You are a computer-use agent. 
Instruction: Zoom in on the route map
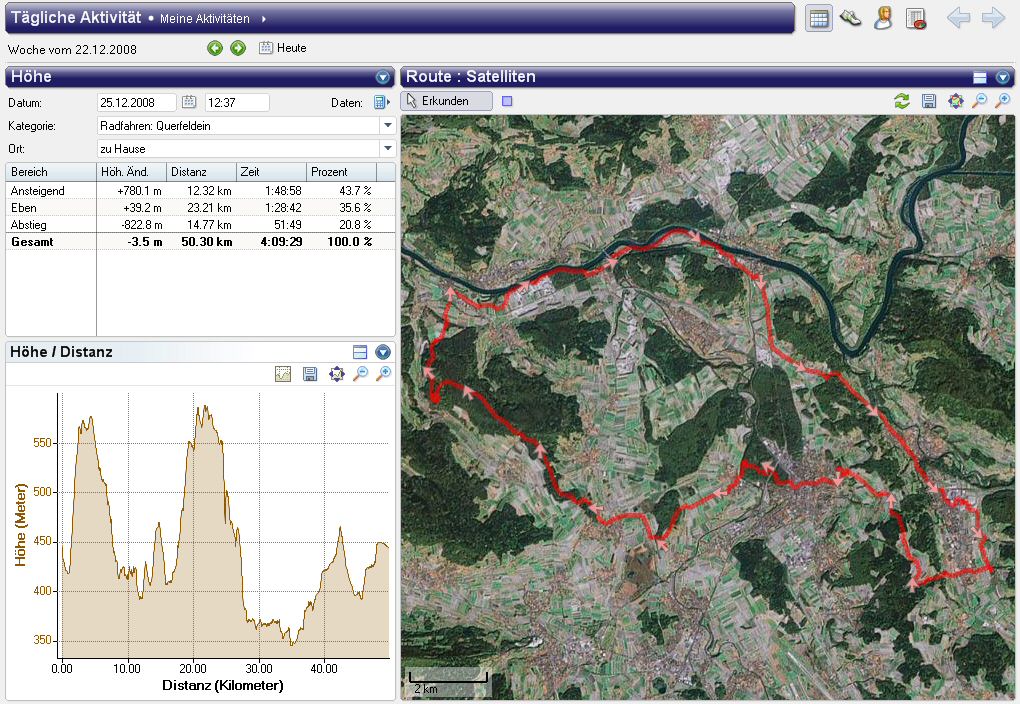tap(1003, 101)
